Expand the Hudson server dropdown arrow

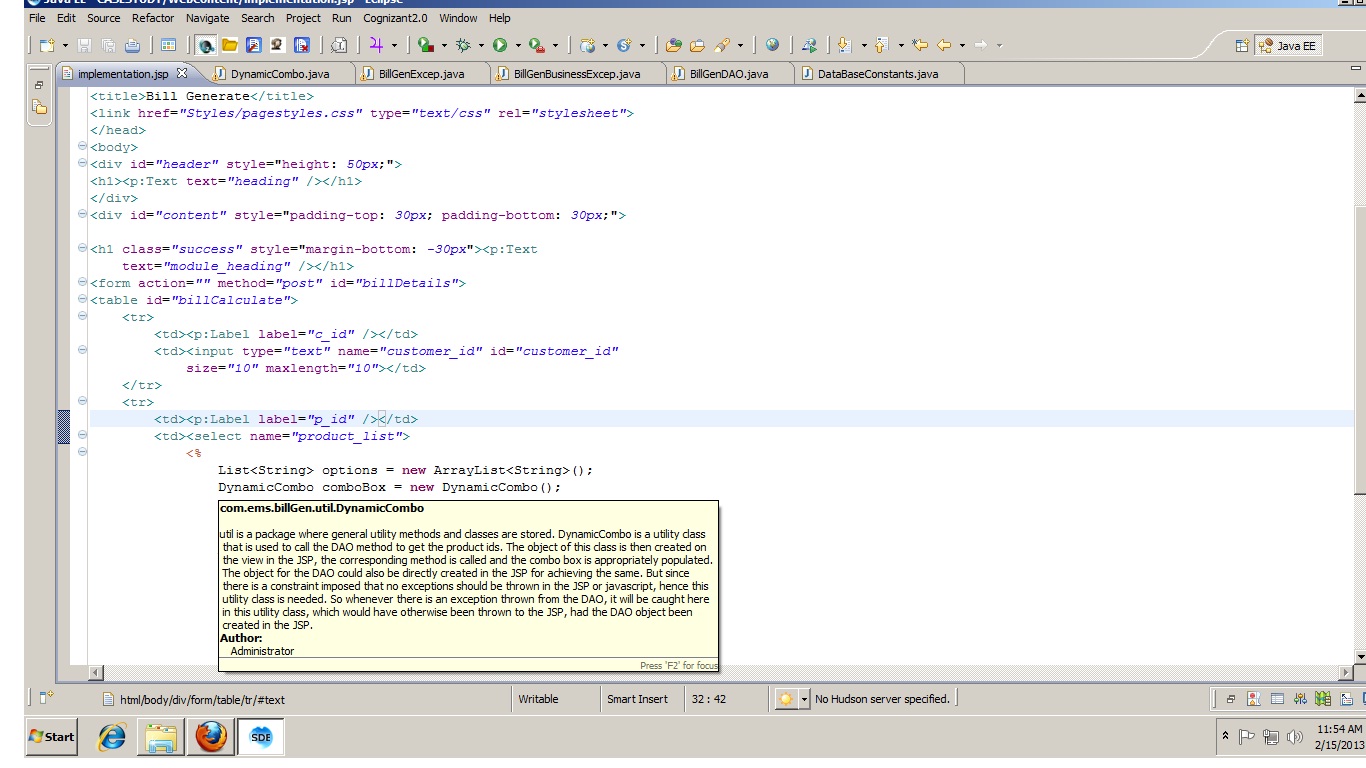pyautogui.click(x=803, y=699)
